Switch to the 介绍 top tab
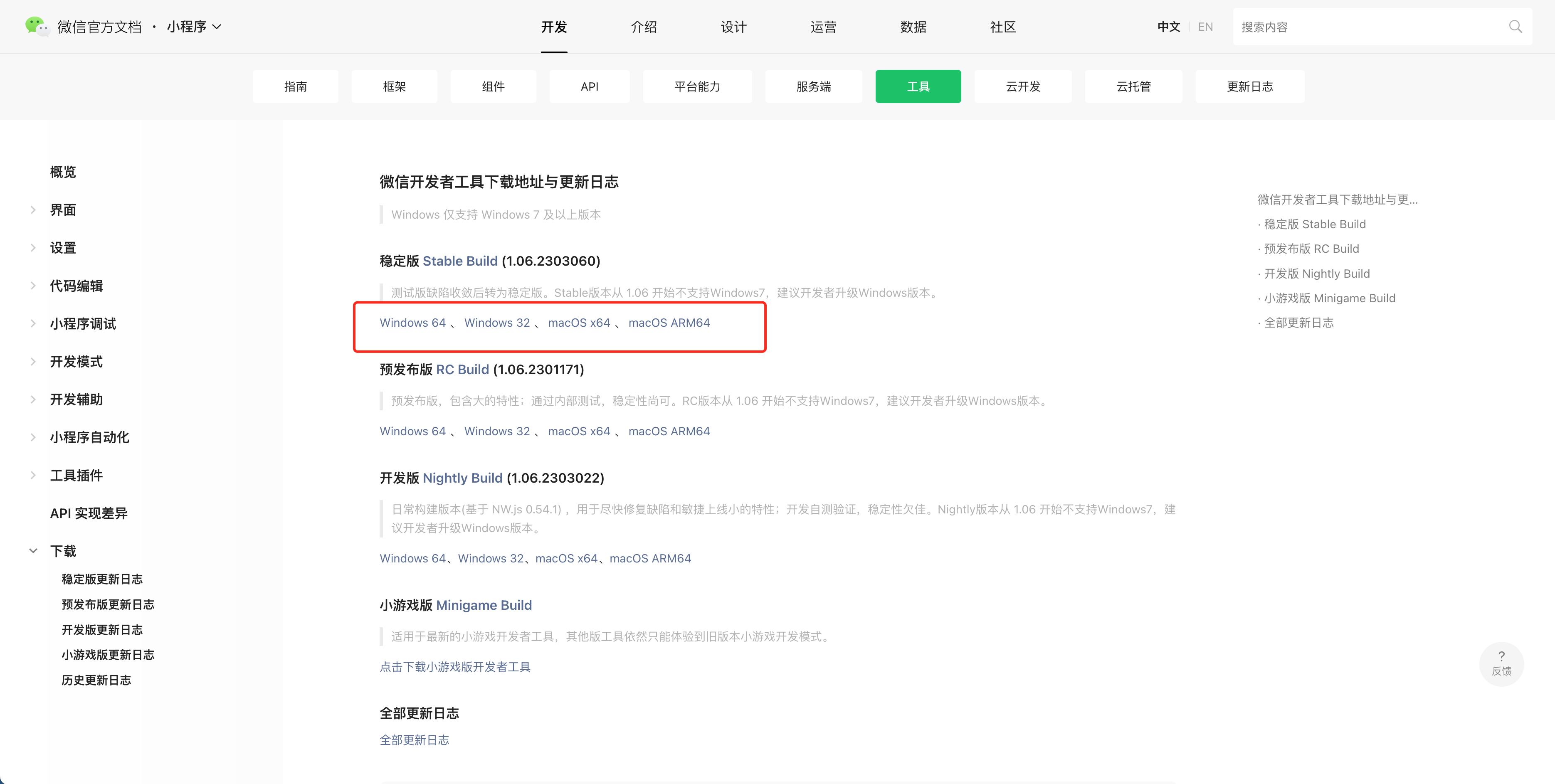Screen dimensions: 1555x784 644,27
